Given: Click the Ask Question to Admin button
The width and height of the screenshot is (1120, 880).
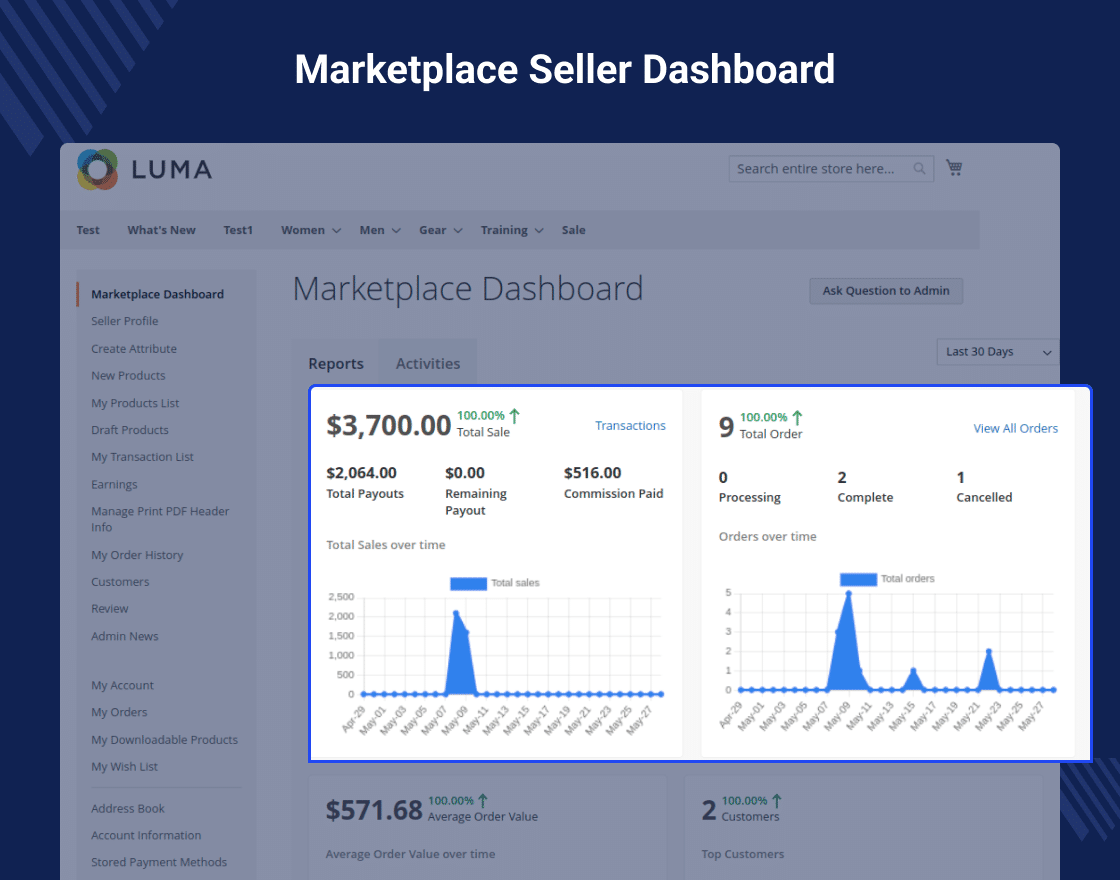Looking at the screenshot, I should 885,291.
